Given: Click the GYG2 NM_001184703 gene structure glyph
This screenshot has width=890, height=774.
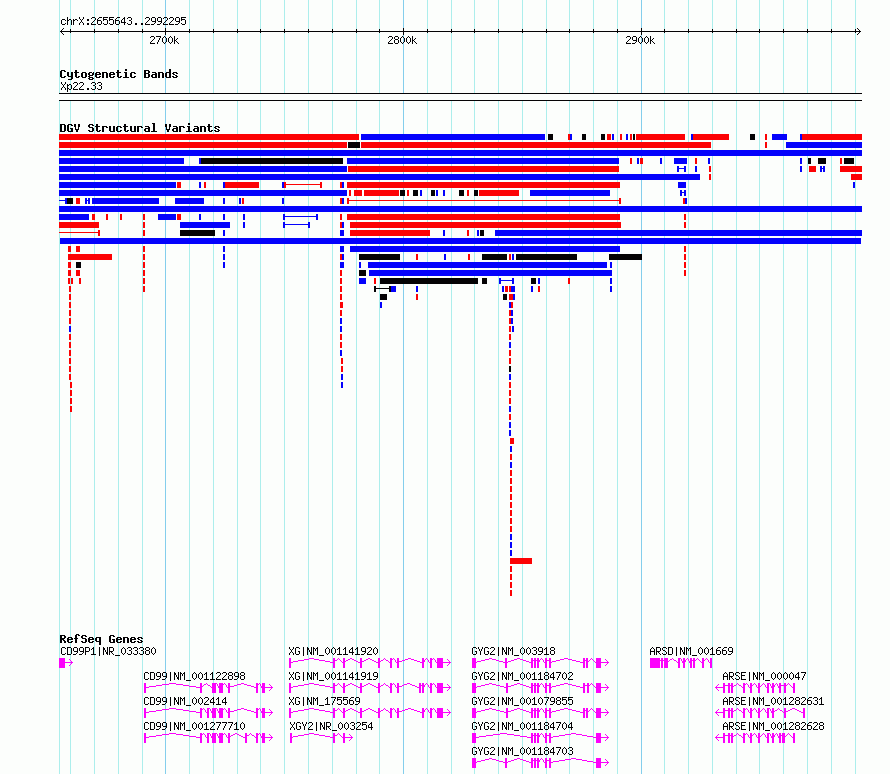Looking at the screenshot, I should tap(540, 763).
